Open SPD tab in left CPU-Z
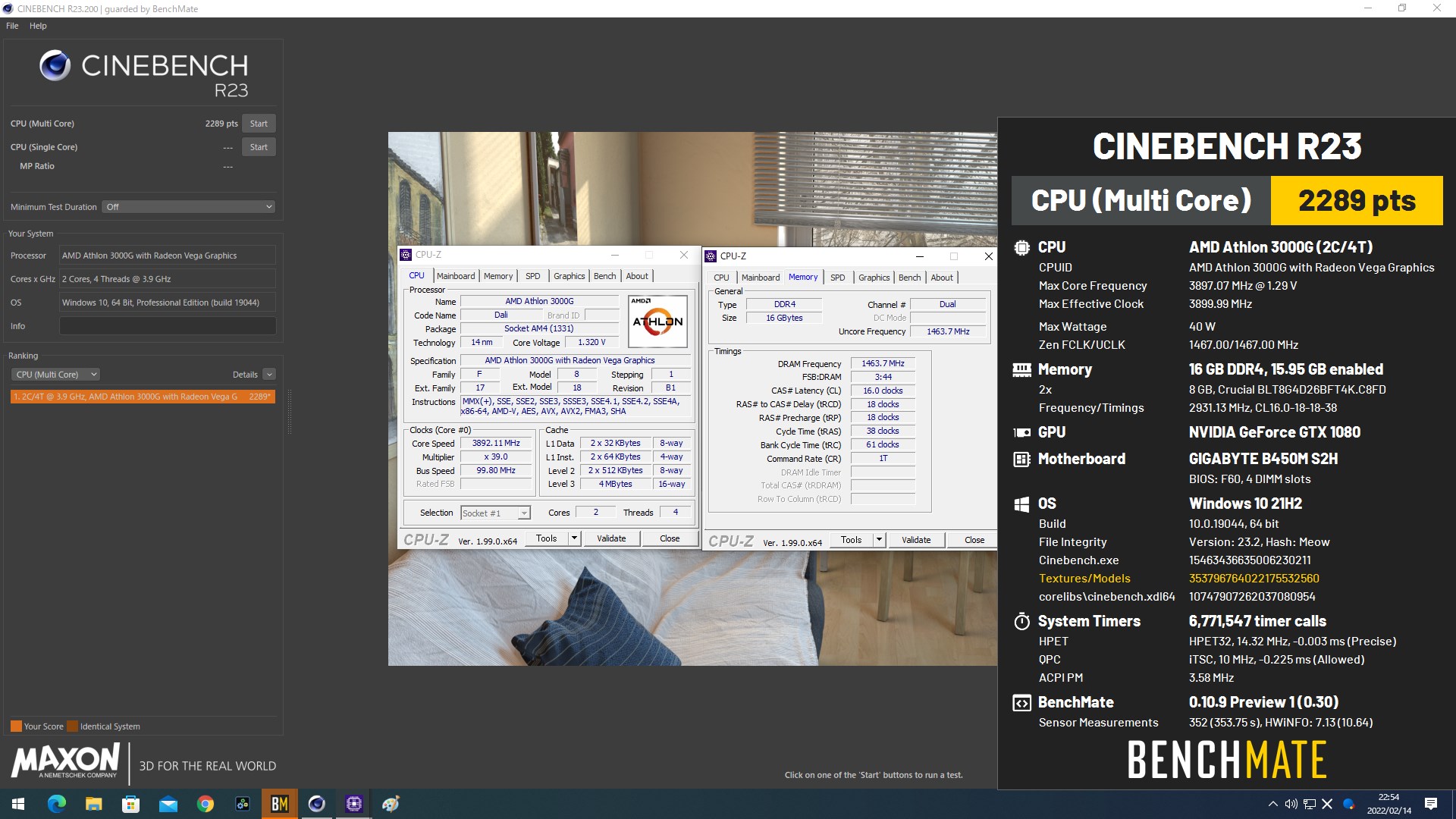The height and width of the screenshot is (819, 1456). tap(533, 276)
